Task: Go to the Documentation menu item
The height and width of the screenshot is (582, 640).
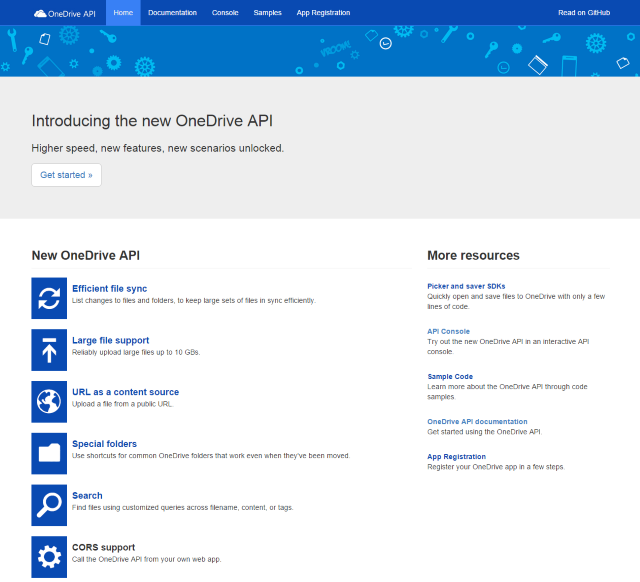Action: pyautogui.click(x=172, y=13)
